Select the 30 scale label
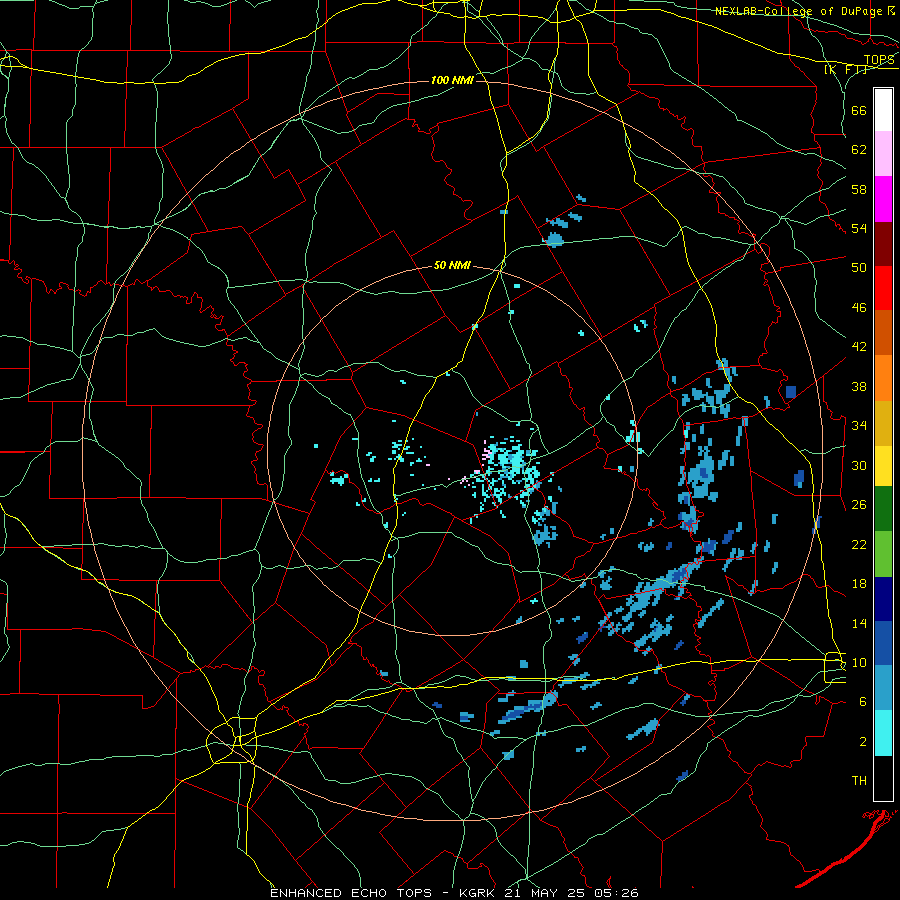This screenshot has width=900, height=900. point(859,465)
